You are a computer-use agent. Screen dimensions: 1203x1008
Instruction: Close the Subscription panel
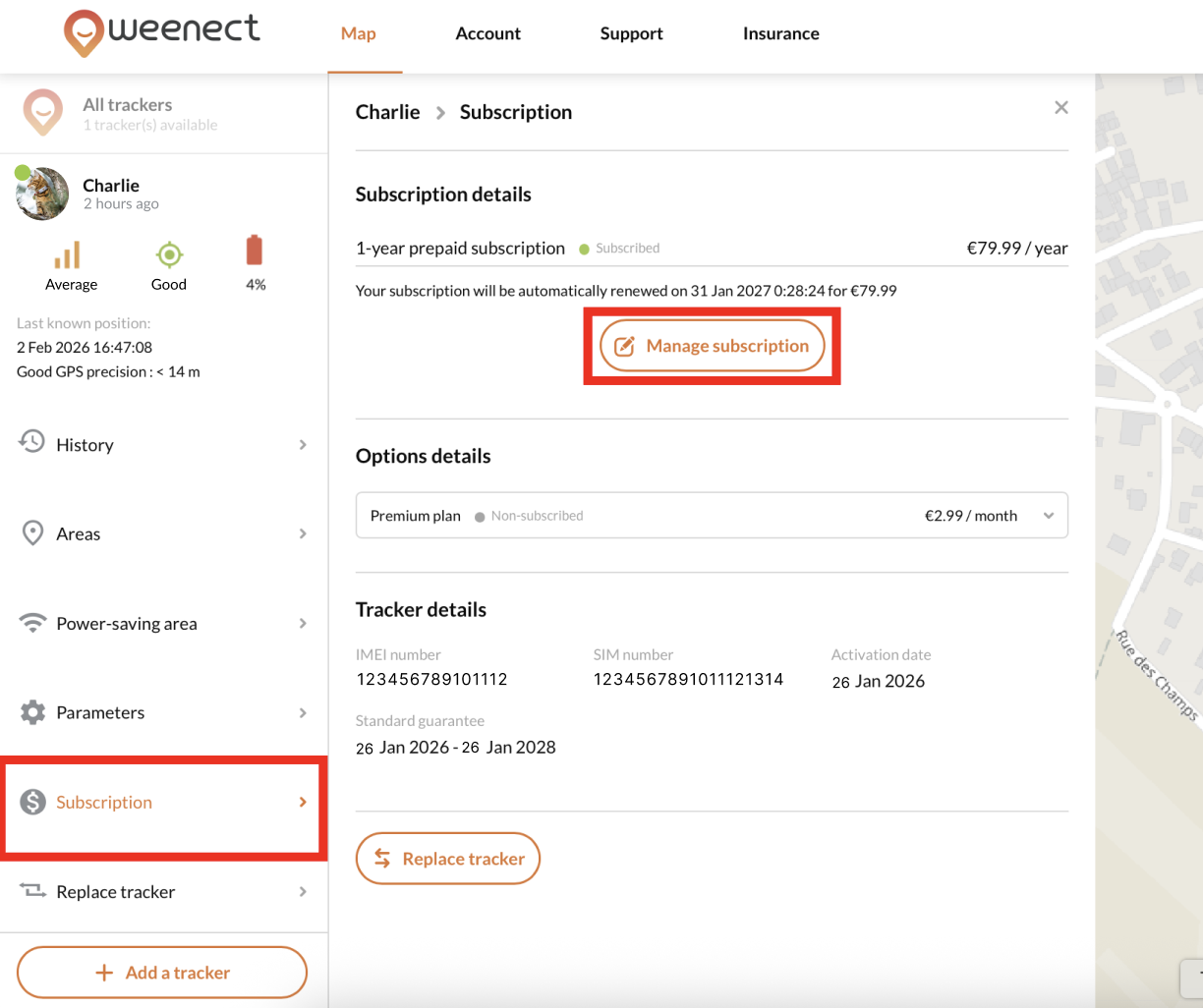pos(1061,108)
